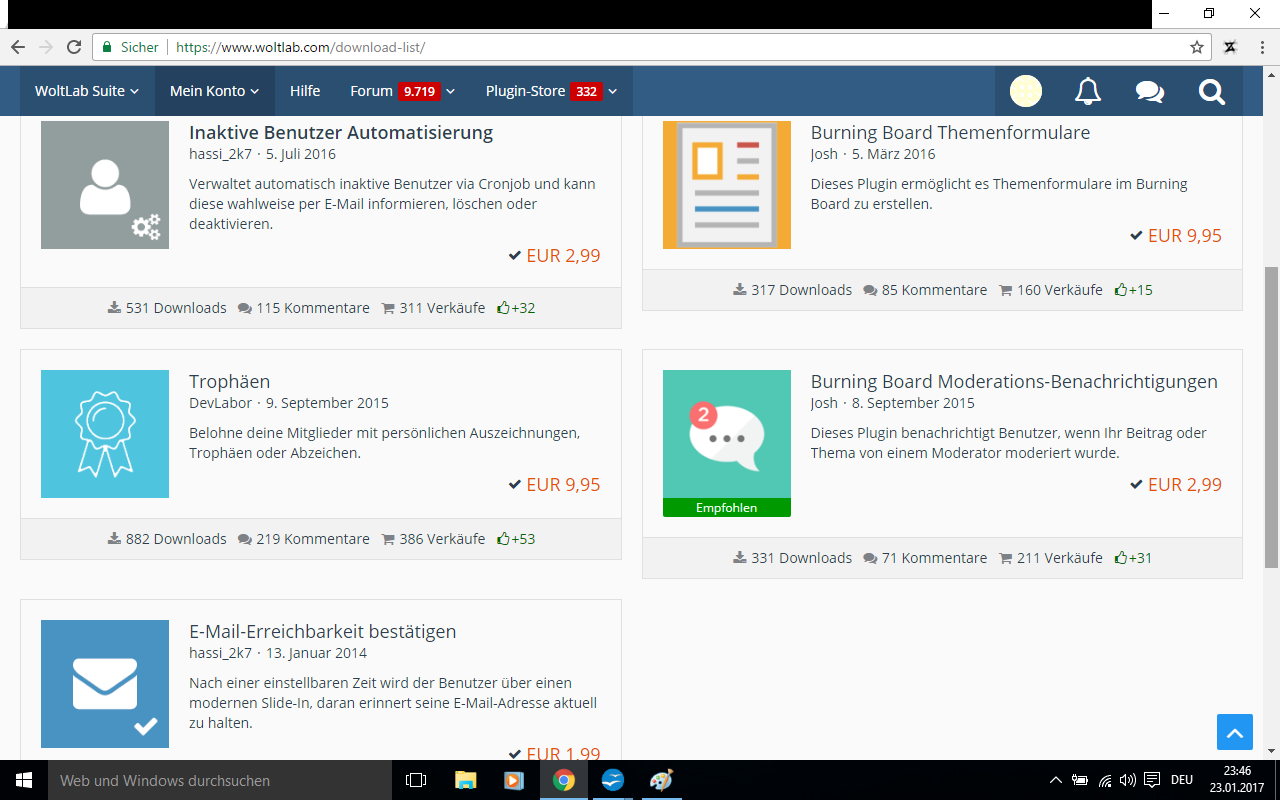1280x800 pixels.
Task: Open the notifications bell icon
Action: (1087, 92)
